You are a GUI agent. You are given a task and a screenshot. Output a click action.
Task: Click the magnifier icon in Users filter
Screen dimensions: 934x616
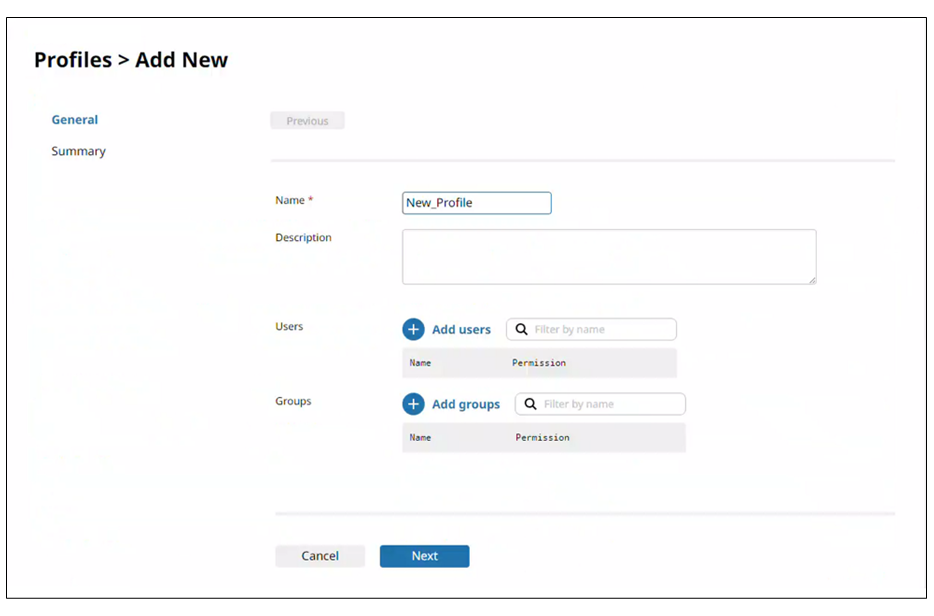(x=521, y=329)
